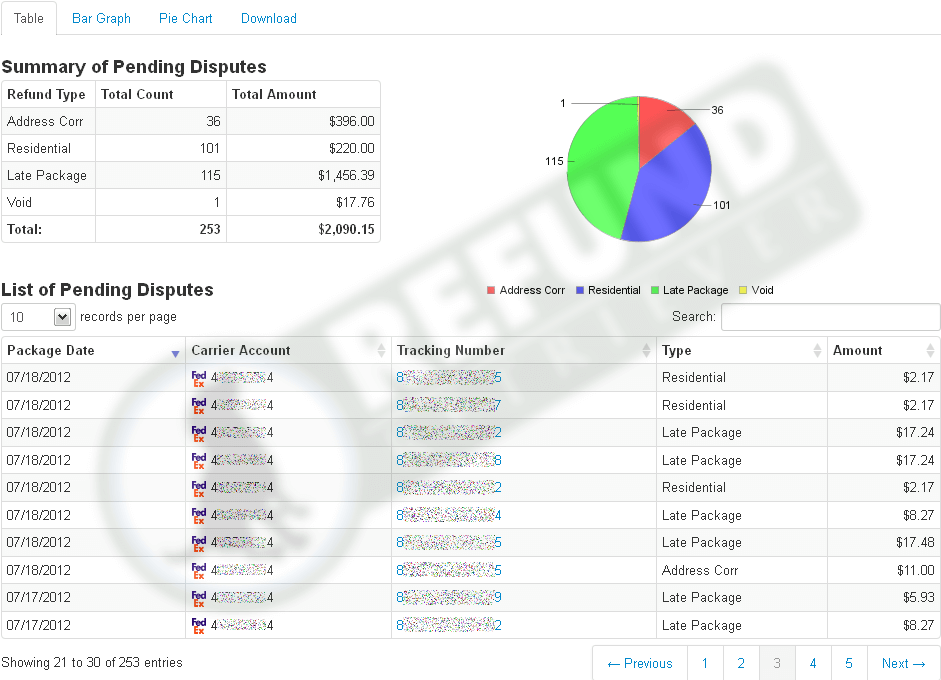Focus the Search input field
This screenshot has width=941, height=680.
coord(830,317)
